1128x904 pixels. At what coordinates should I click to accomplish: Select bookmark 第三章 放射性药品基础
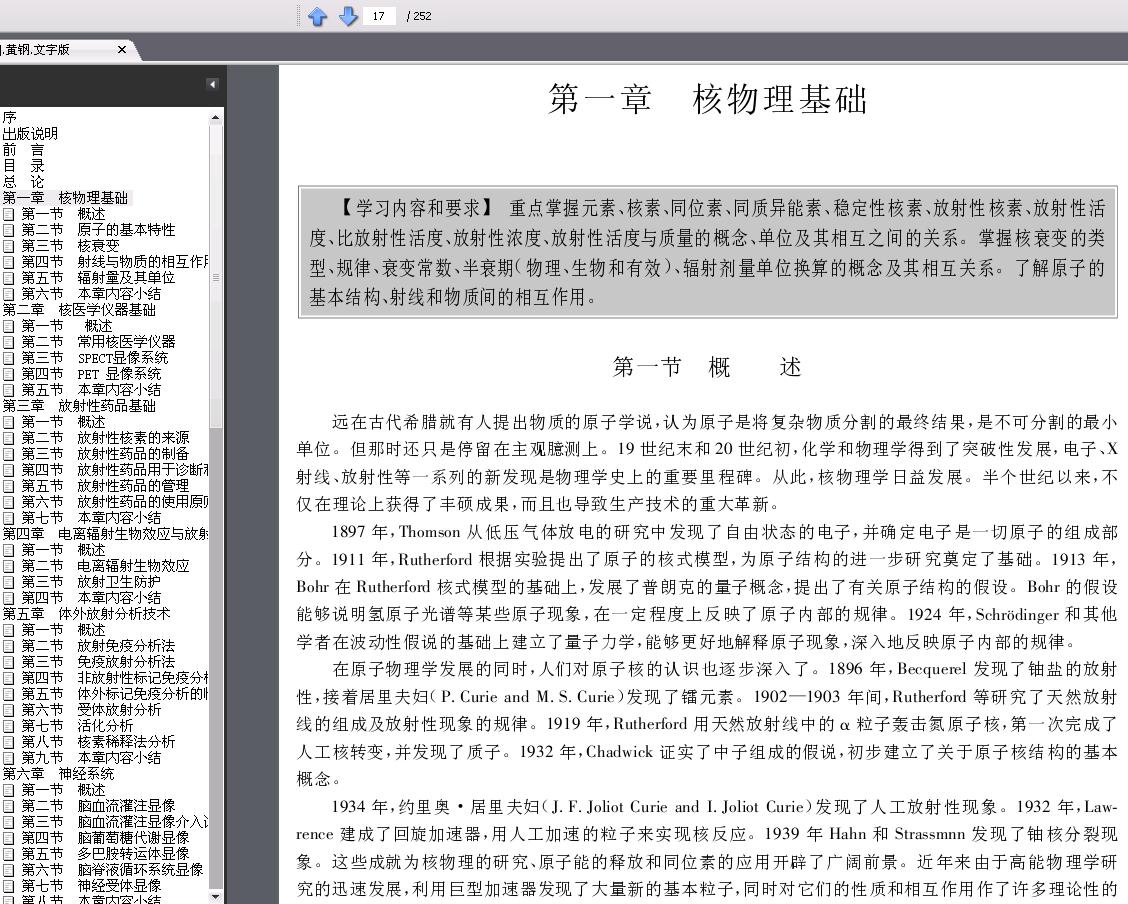79,406
